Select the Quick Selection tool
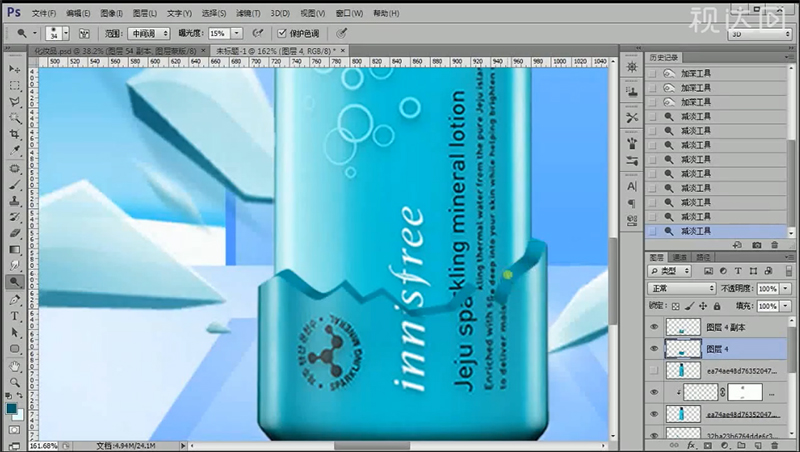The height and width of the screenshot is (452, 800). tap(14, 118)
